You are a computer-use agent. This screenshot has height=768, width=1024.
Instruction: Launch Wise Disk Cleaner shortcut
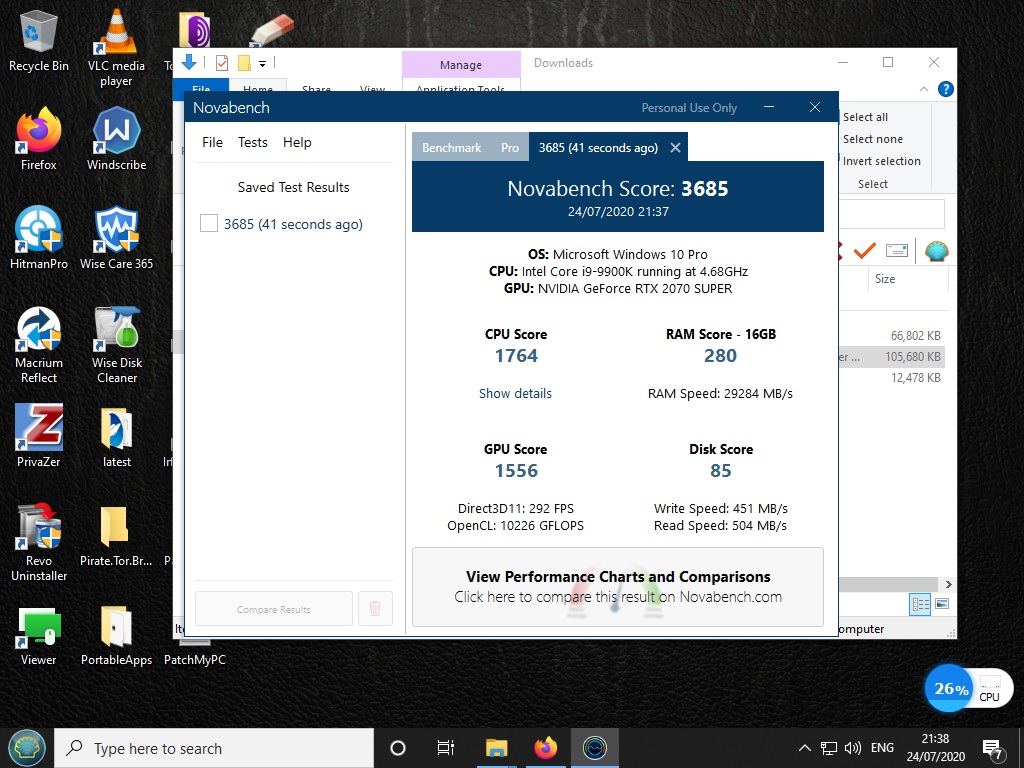click(x=116, y=345)
